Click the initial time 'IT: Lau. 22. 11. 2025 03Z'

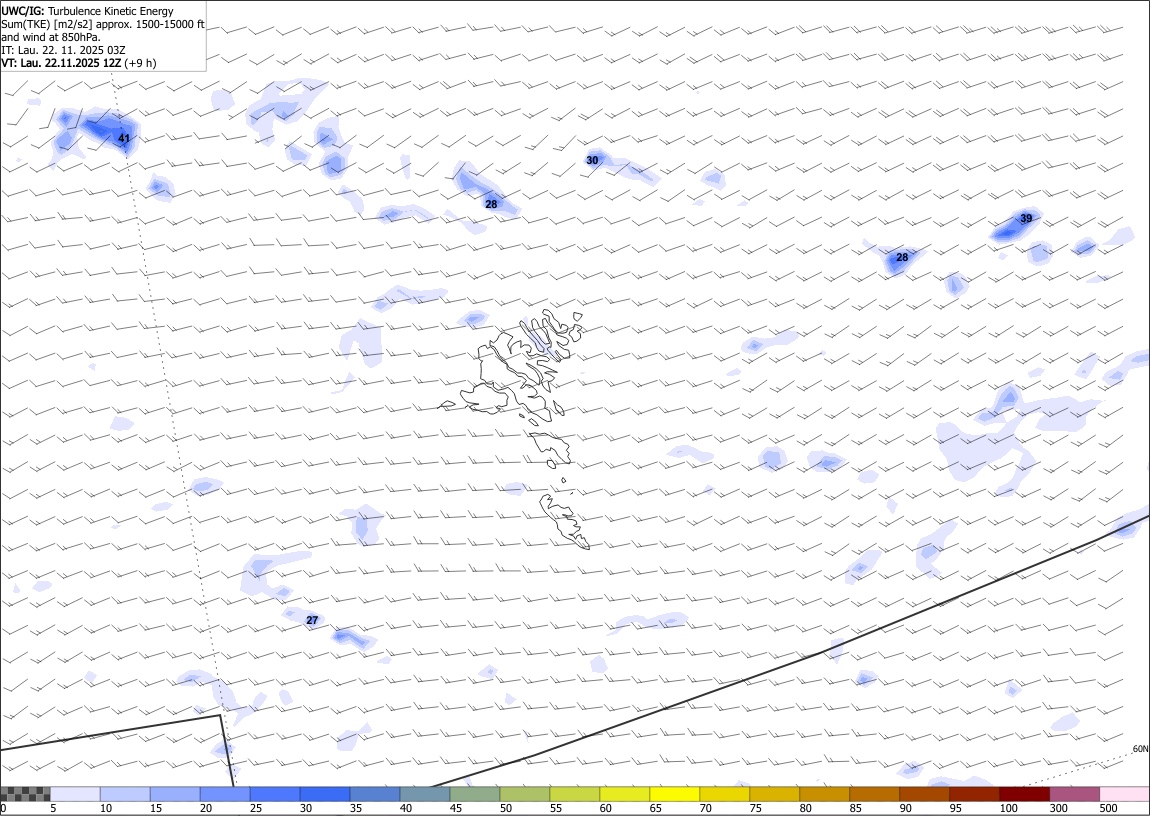pos(64,50)
